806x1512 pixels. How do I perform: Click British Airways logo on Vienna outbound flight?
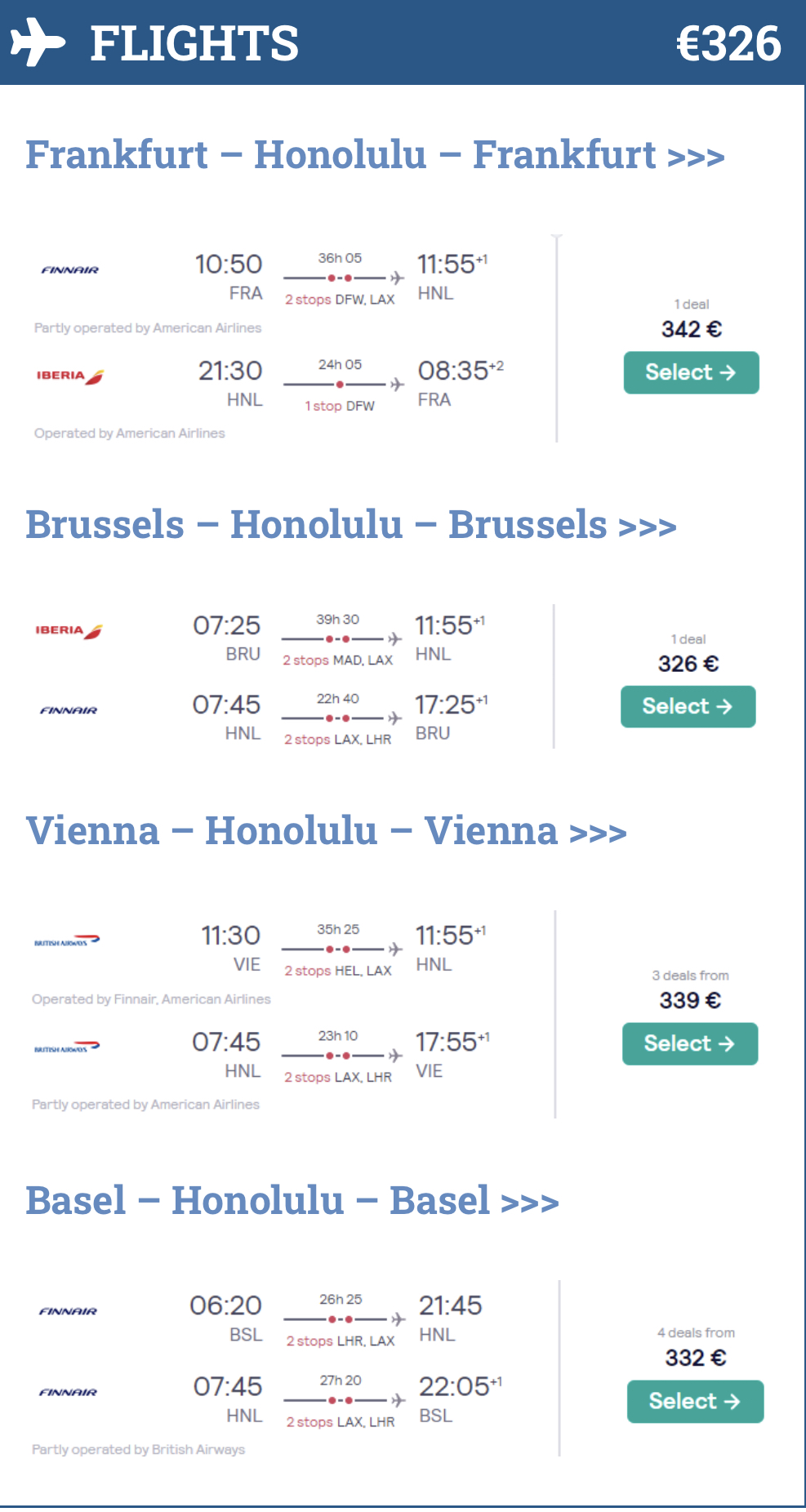(x=67, y=941)
